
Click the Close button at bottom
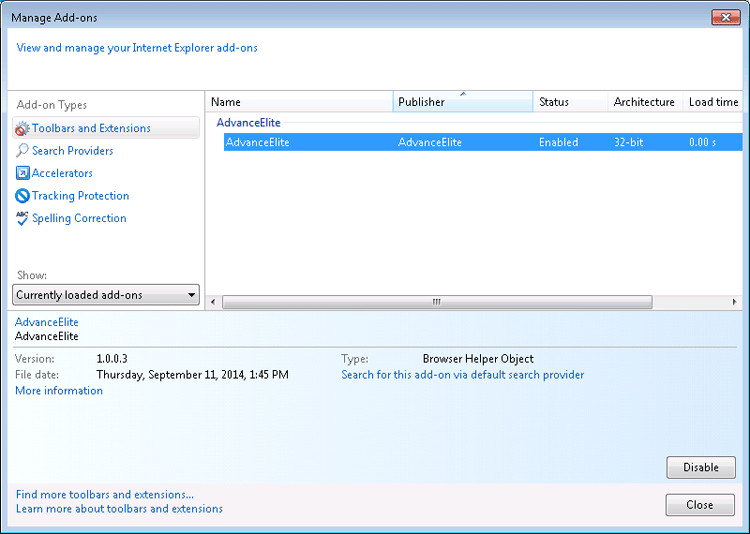[700, 505]
